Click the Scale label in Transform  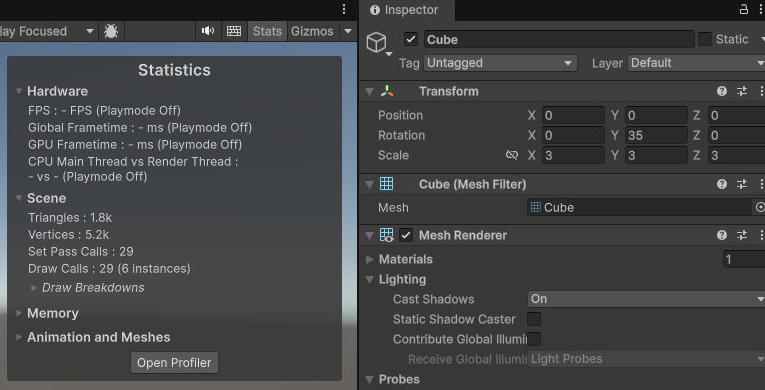click(393, 155)
